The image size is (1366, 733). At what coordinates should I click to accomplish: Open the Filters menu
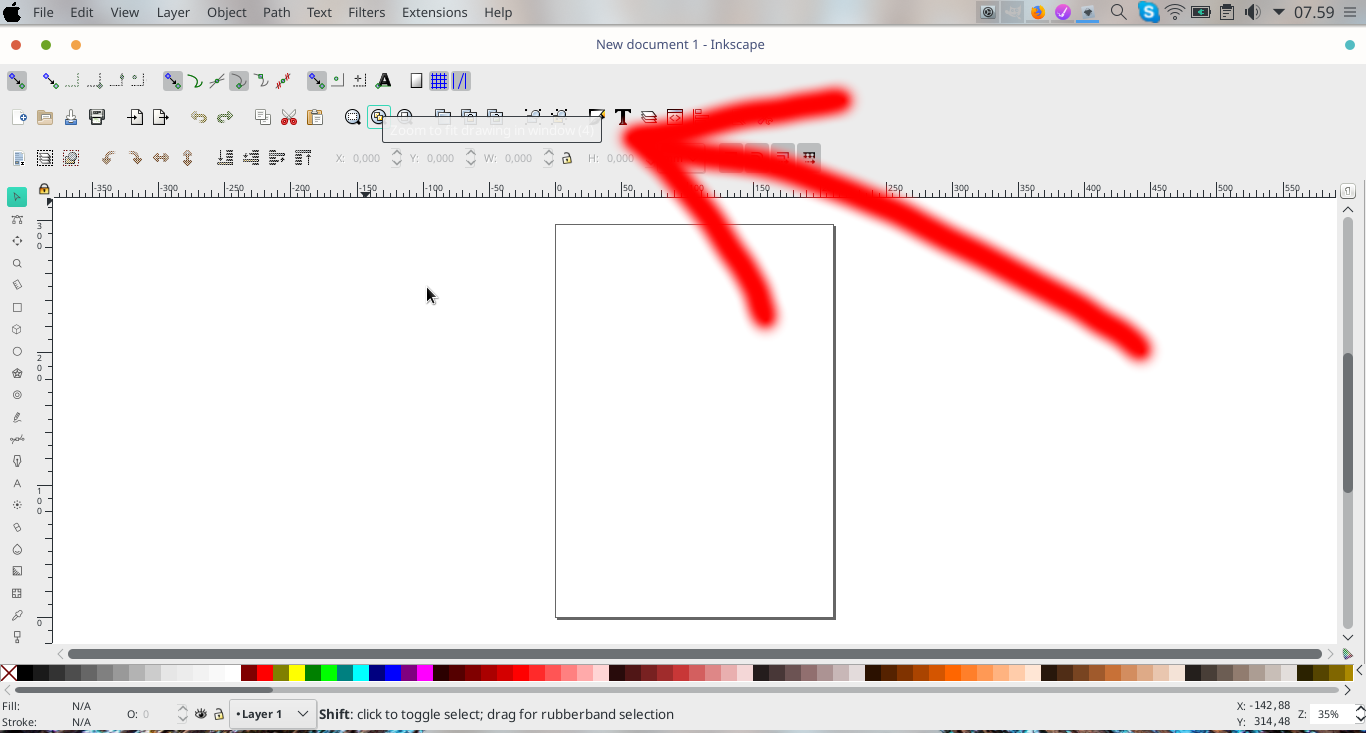pyautogui.click(x=366, y=12)
